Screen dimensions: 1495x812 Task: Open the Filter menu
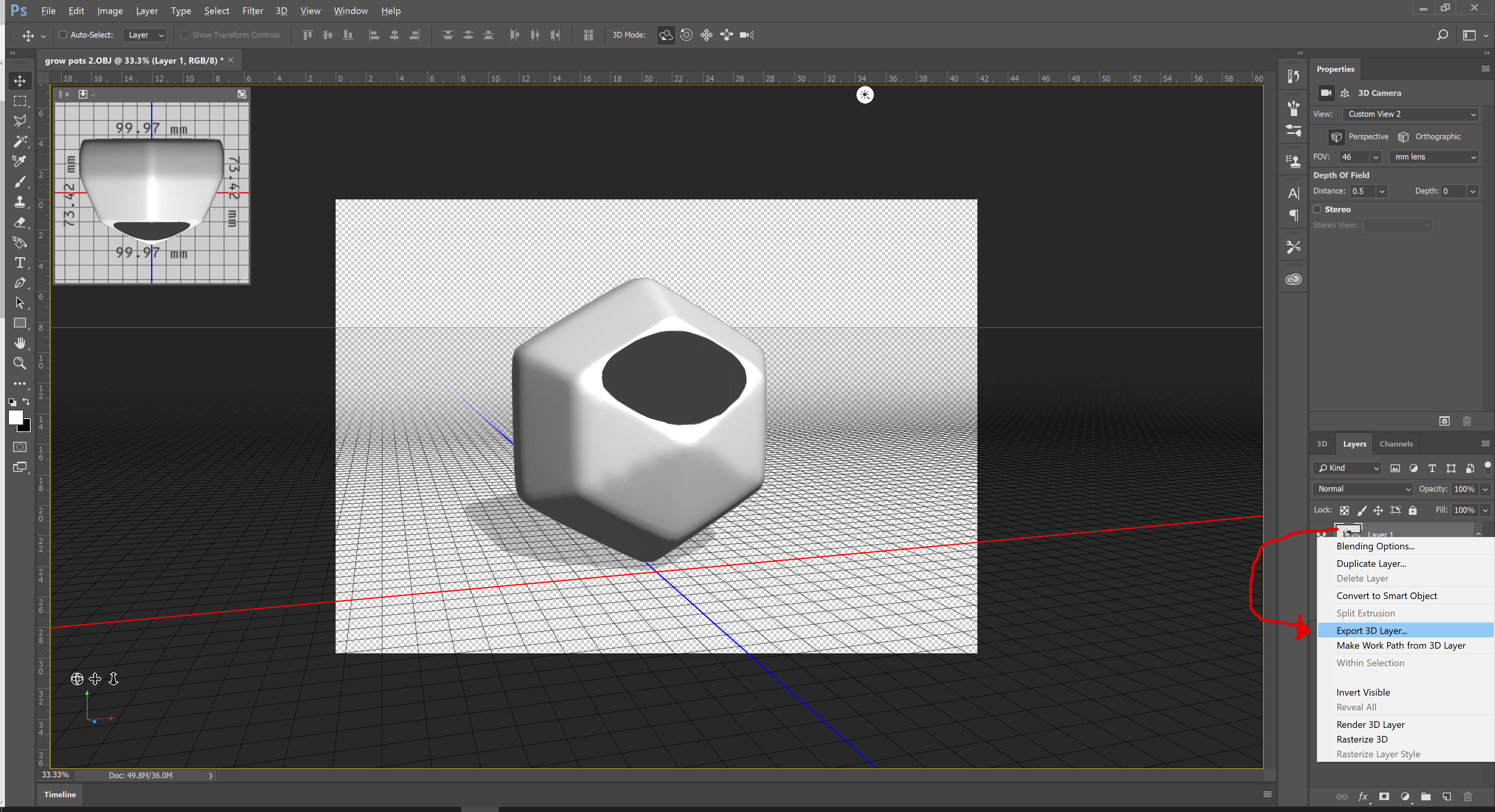[252, 10]
